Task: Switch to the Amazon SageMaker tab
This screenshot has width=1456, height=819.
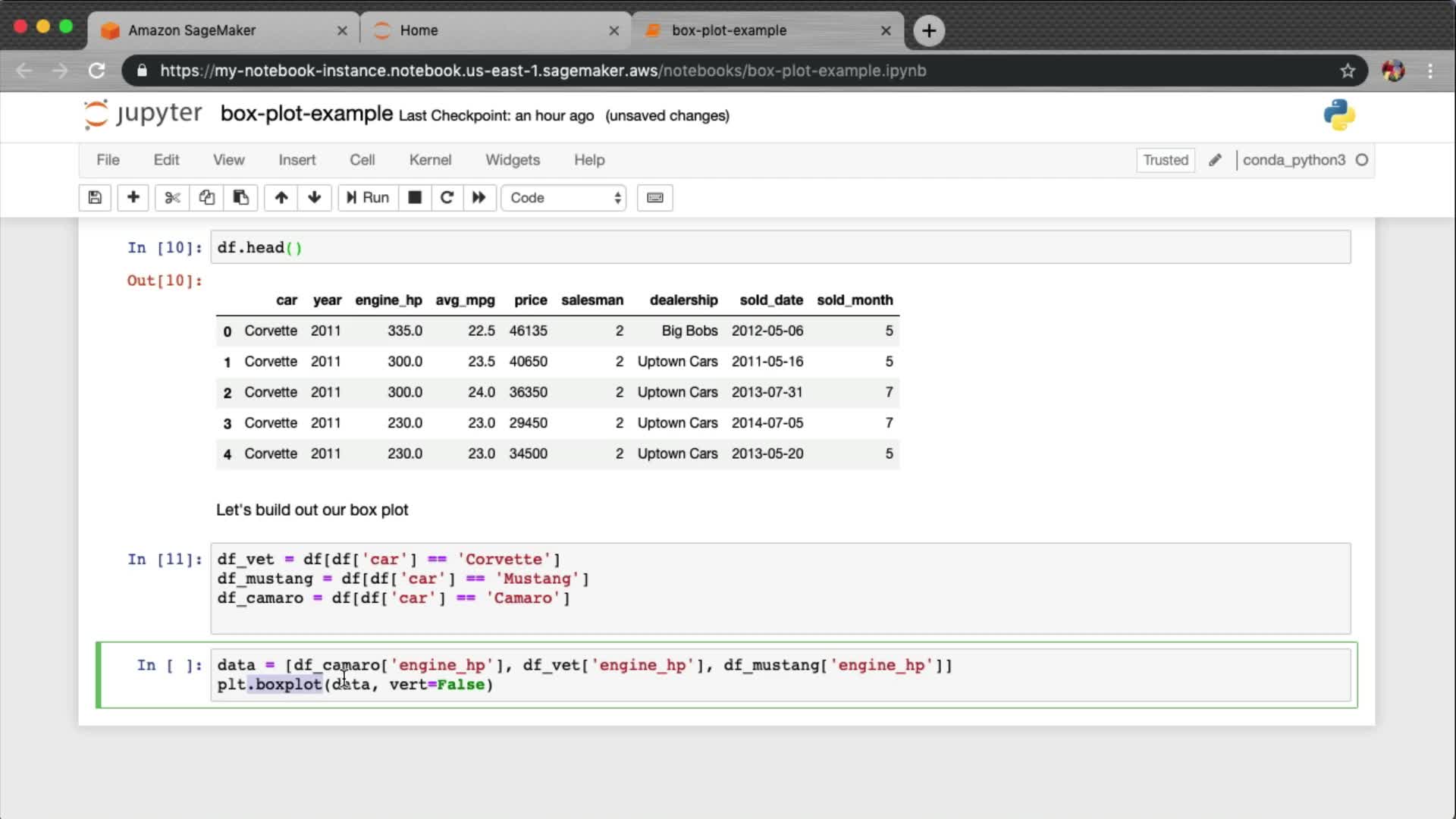Action: 192,30
